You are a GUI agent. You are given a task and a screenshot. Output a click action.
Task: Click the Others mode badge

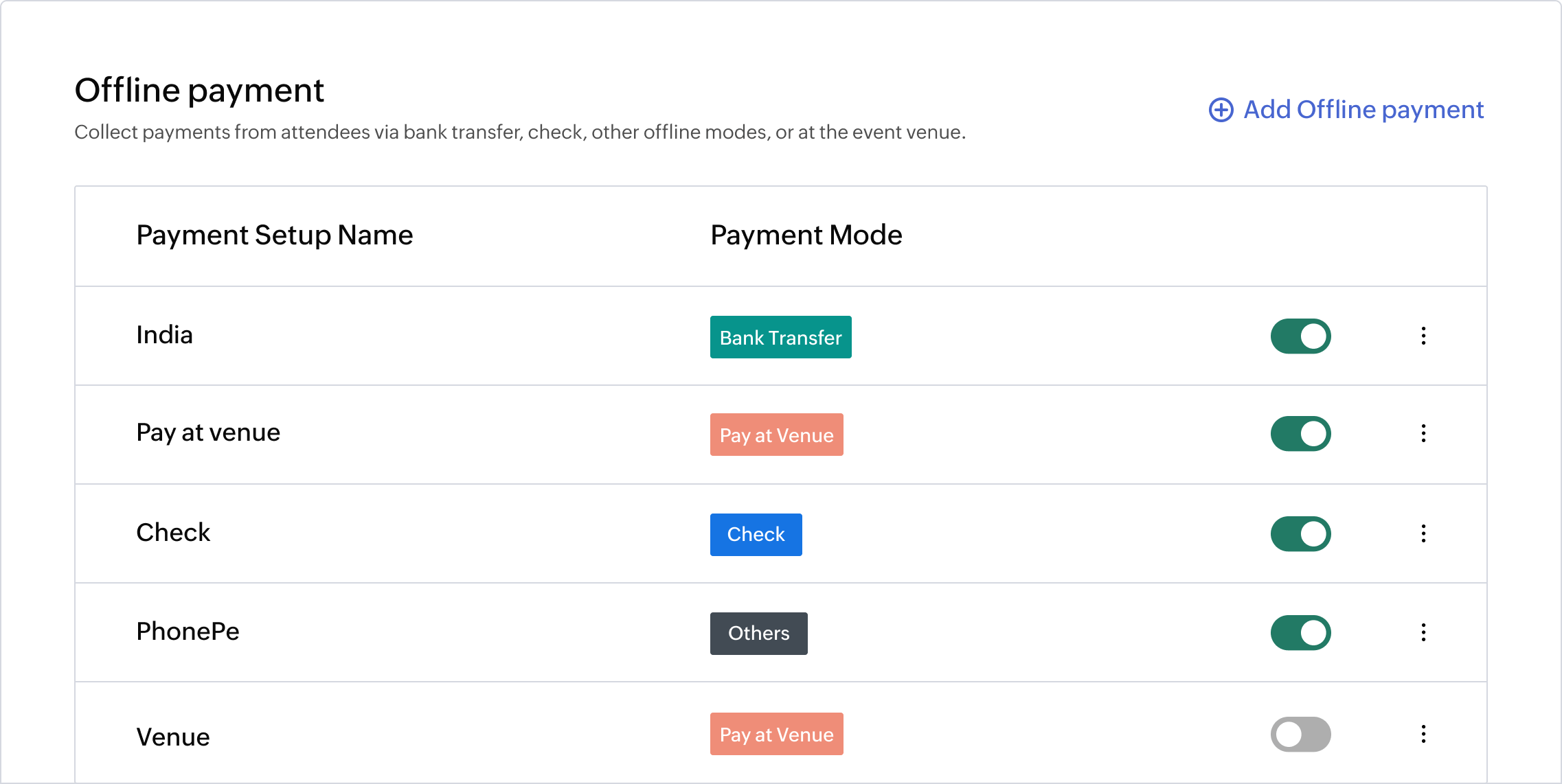point(758,634)
